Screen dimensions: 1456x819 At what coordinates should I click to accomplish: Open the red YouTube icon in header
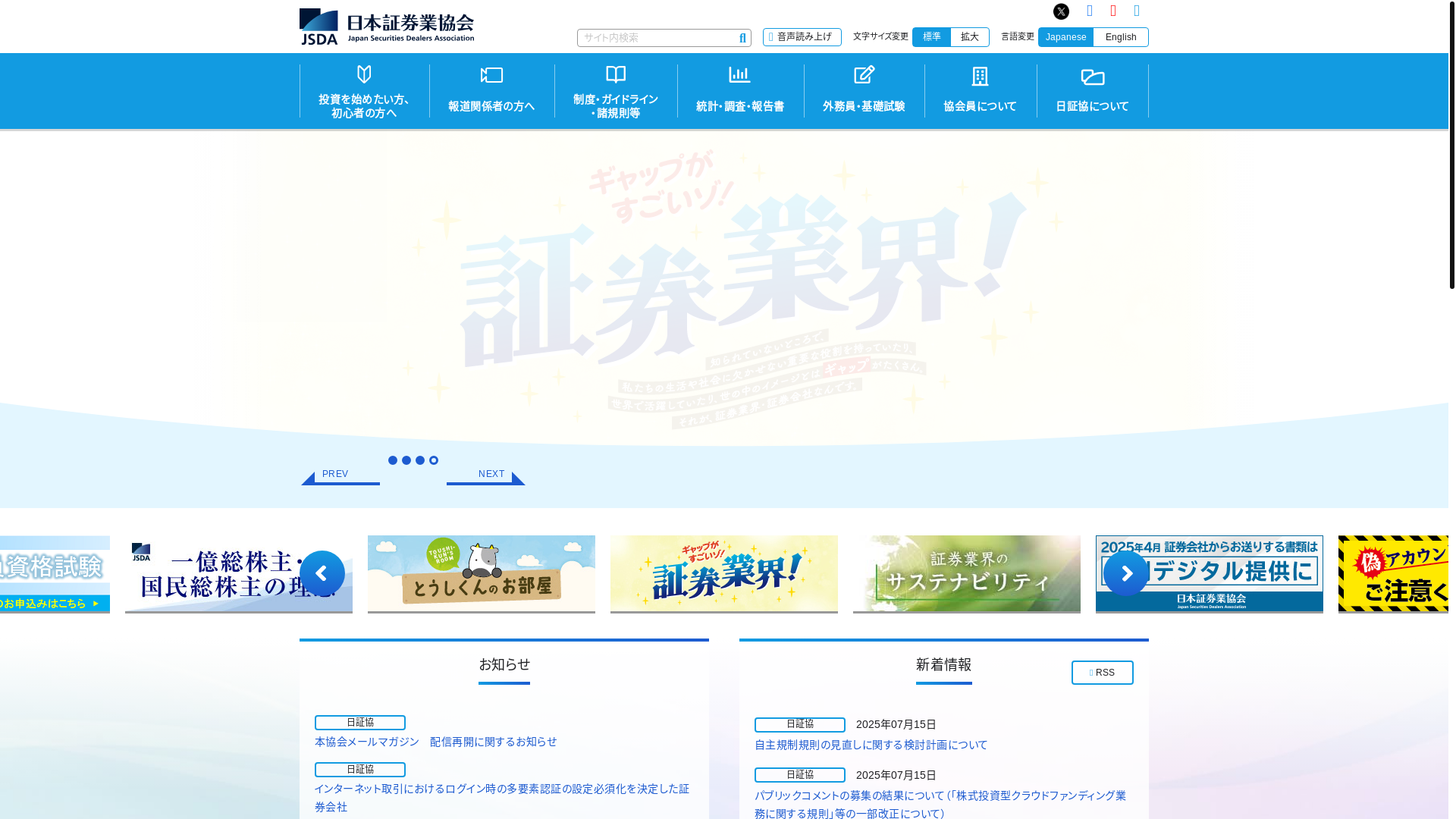pyautogui.click(x=1113, y=11)
